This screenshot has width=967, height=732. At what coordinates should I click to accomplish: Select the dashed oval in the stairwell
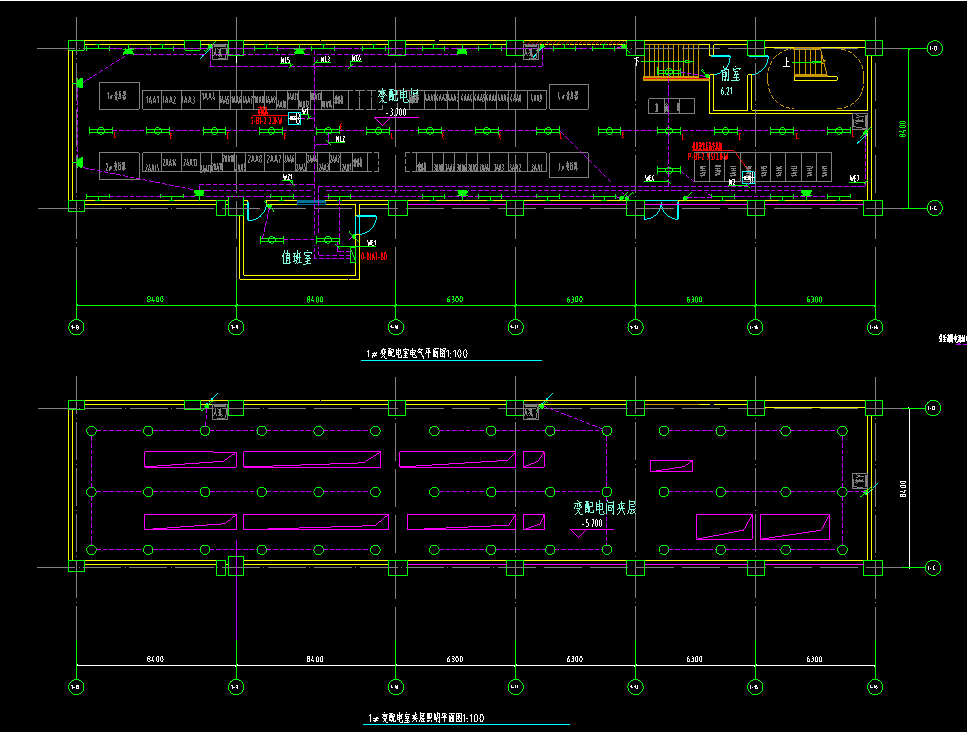[x=815, y=78]
